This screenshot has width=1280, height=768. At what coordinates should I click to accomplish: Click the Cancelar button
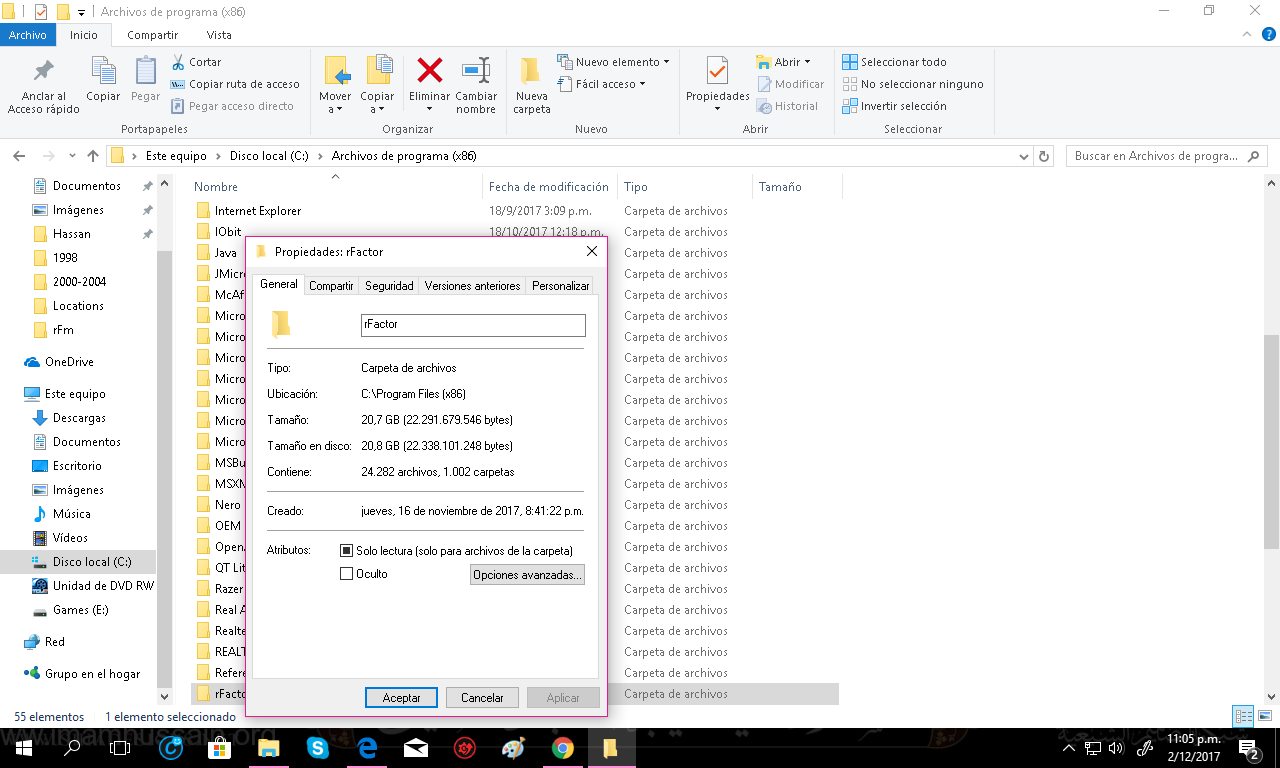click(x=482, y=698)
